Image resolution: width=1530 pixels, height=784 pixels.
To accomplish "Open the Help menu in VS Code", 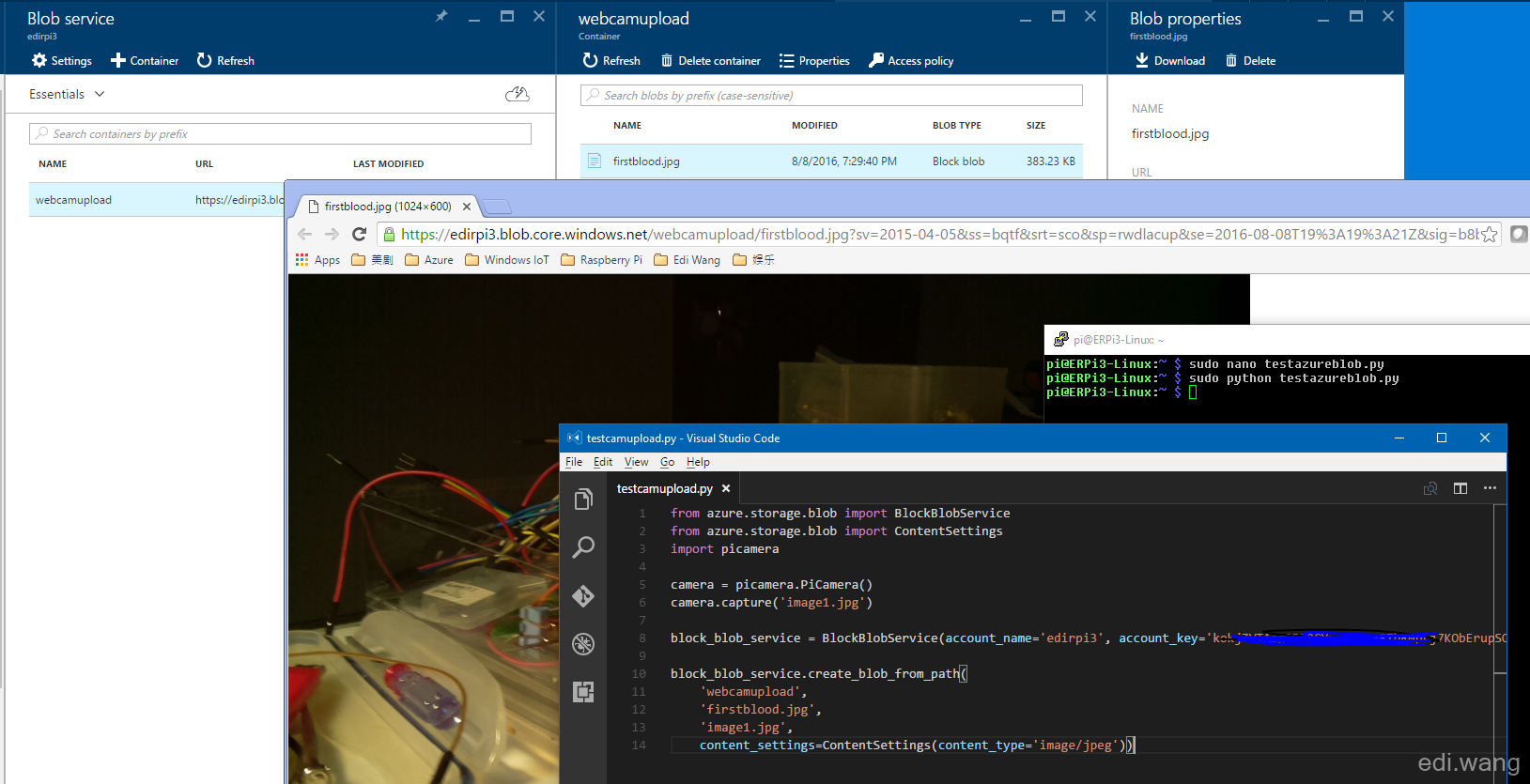I will pyautogui.click(x=698, y=462).
